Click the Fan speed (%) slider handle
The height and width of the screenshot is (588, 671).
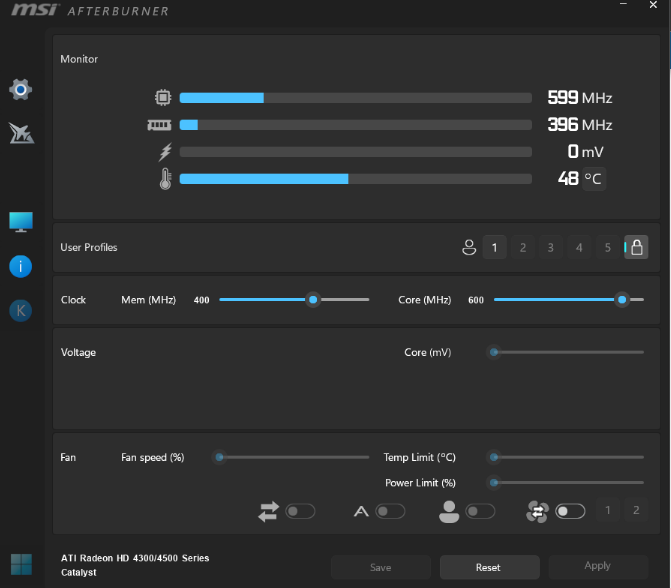pyautogui.click(x=220, y=457)
